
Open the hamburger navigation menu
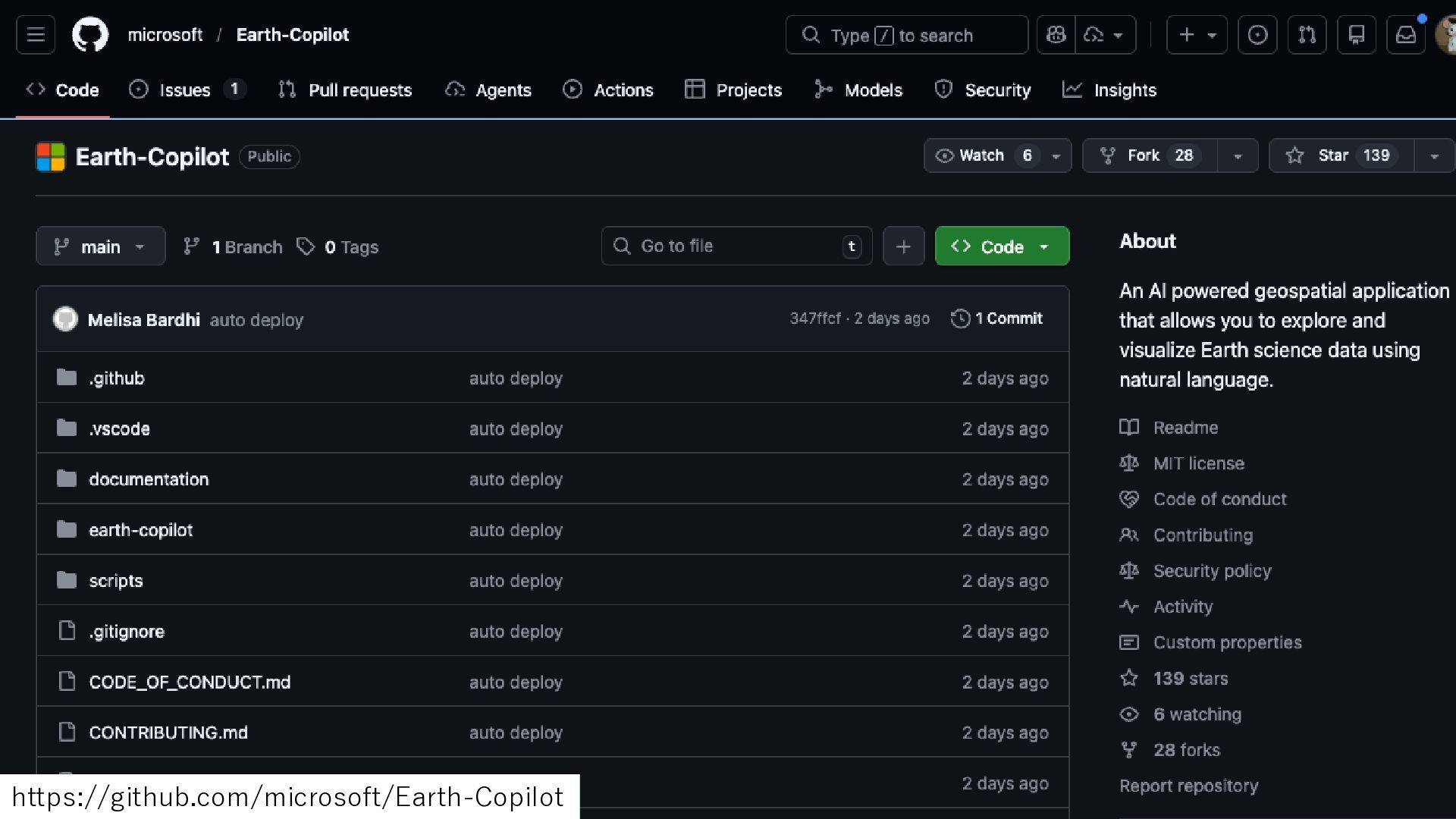pyautogui.click(x=36, y=35)
